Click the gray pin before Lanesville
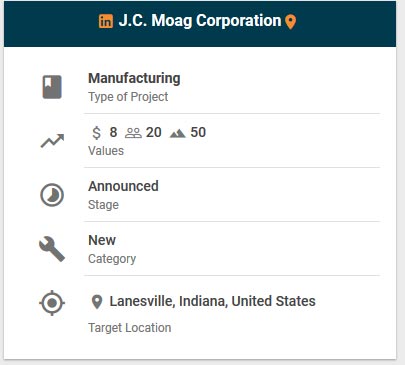The image size is (405, 365). pyautogui.click(x=97, y=302)
